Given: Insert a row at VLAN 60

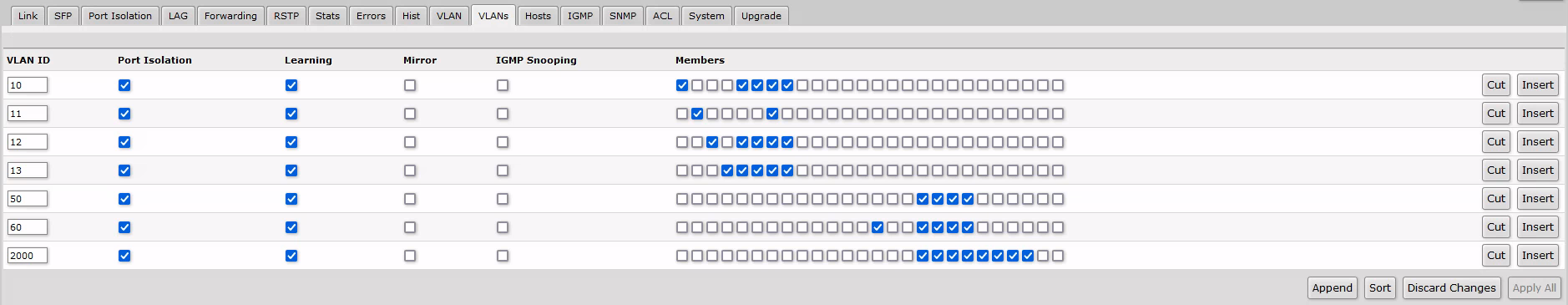Looking at the screenshot, I should (1538, 227).
